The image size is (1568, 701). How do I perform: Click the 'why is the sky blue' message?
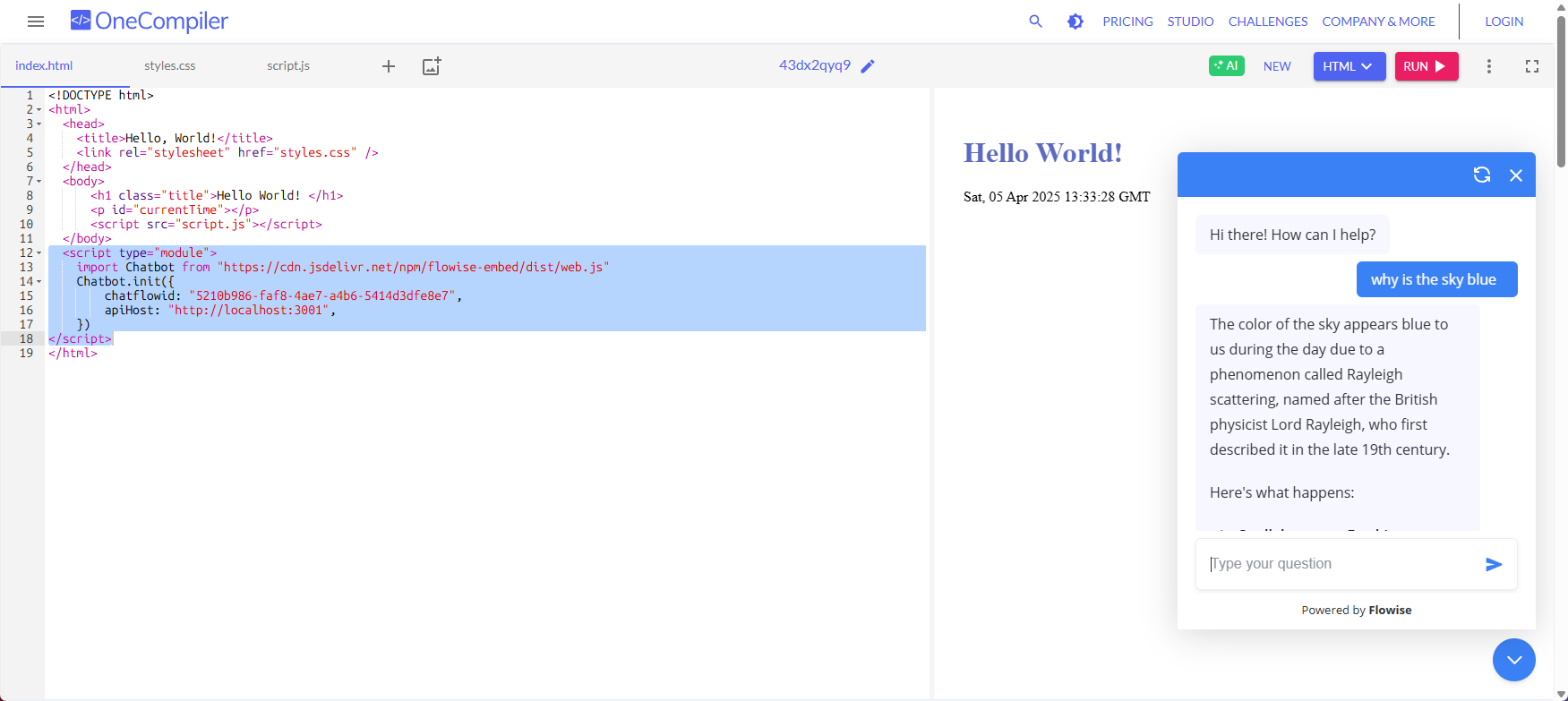1436,279
